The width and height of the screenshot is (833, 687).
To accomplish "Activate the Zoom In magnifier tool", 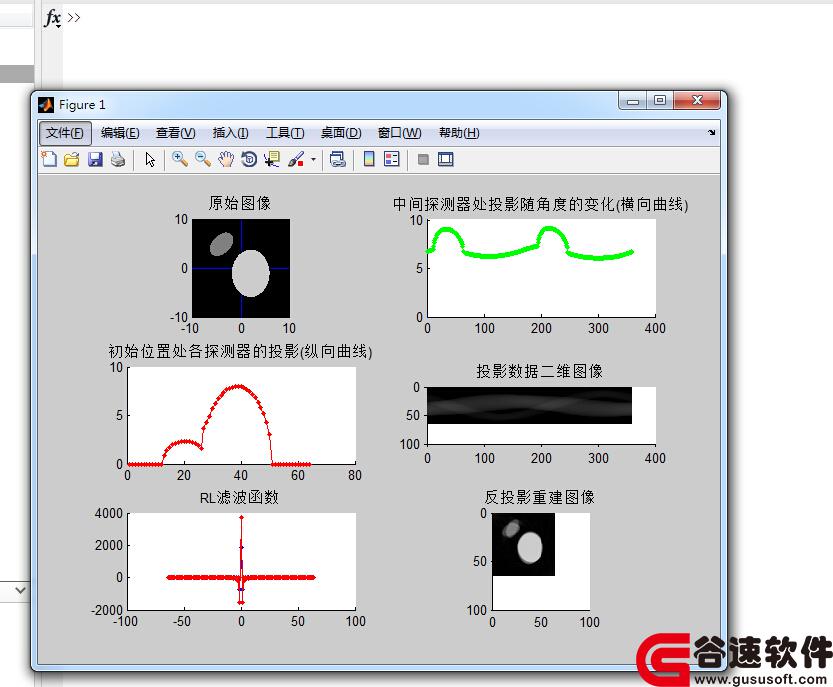I will pos(180,159).
